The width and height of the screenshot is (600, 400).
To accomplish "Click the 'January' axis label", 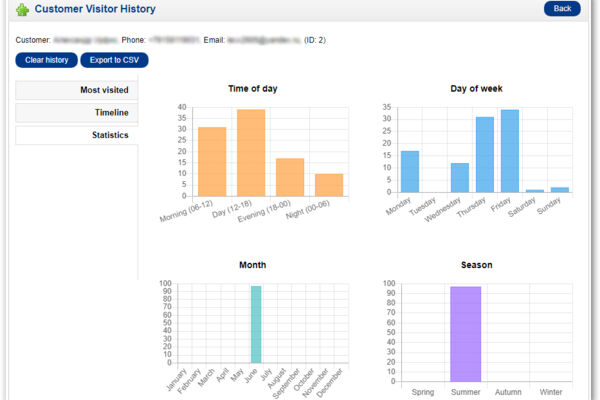I will 176,379.
